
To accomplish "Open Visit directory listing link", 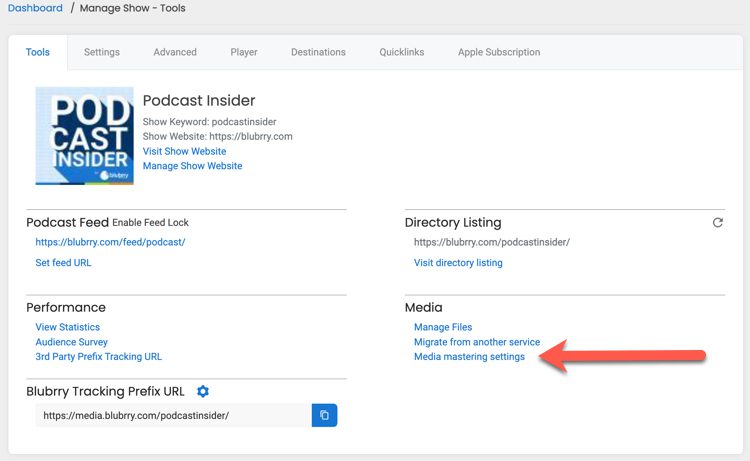I will click(458, 263).
